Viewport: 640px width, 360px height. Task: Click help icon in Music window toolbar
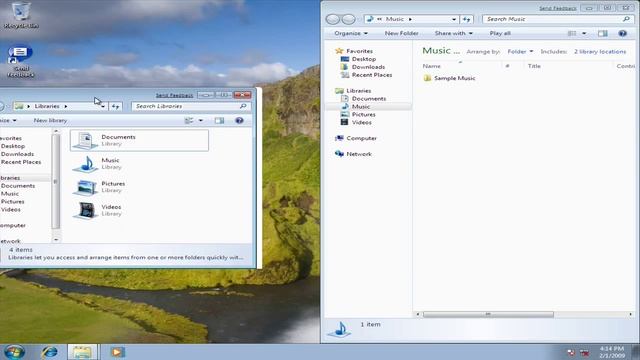(622, 33)
